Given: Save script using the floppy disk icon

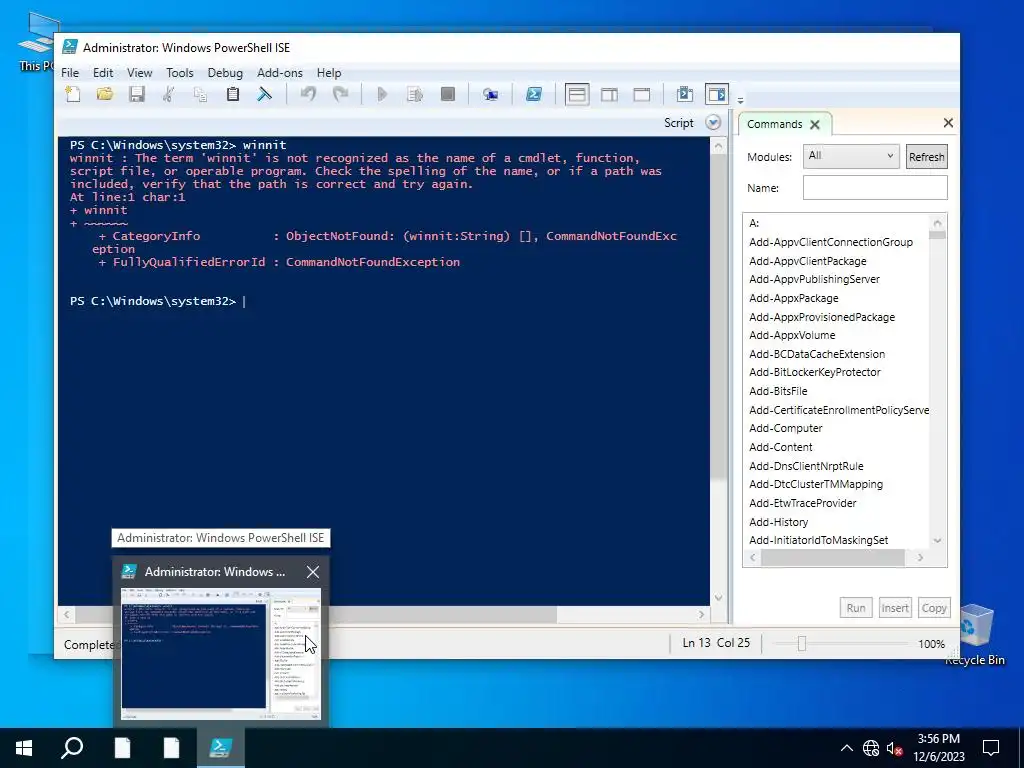Looking at the screenshot, I should [136, 94].
